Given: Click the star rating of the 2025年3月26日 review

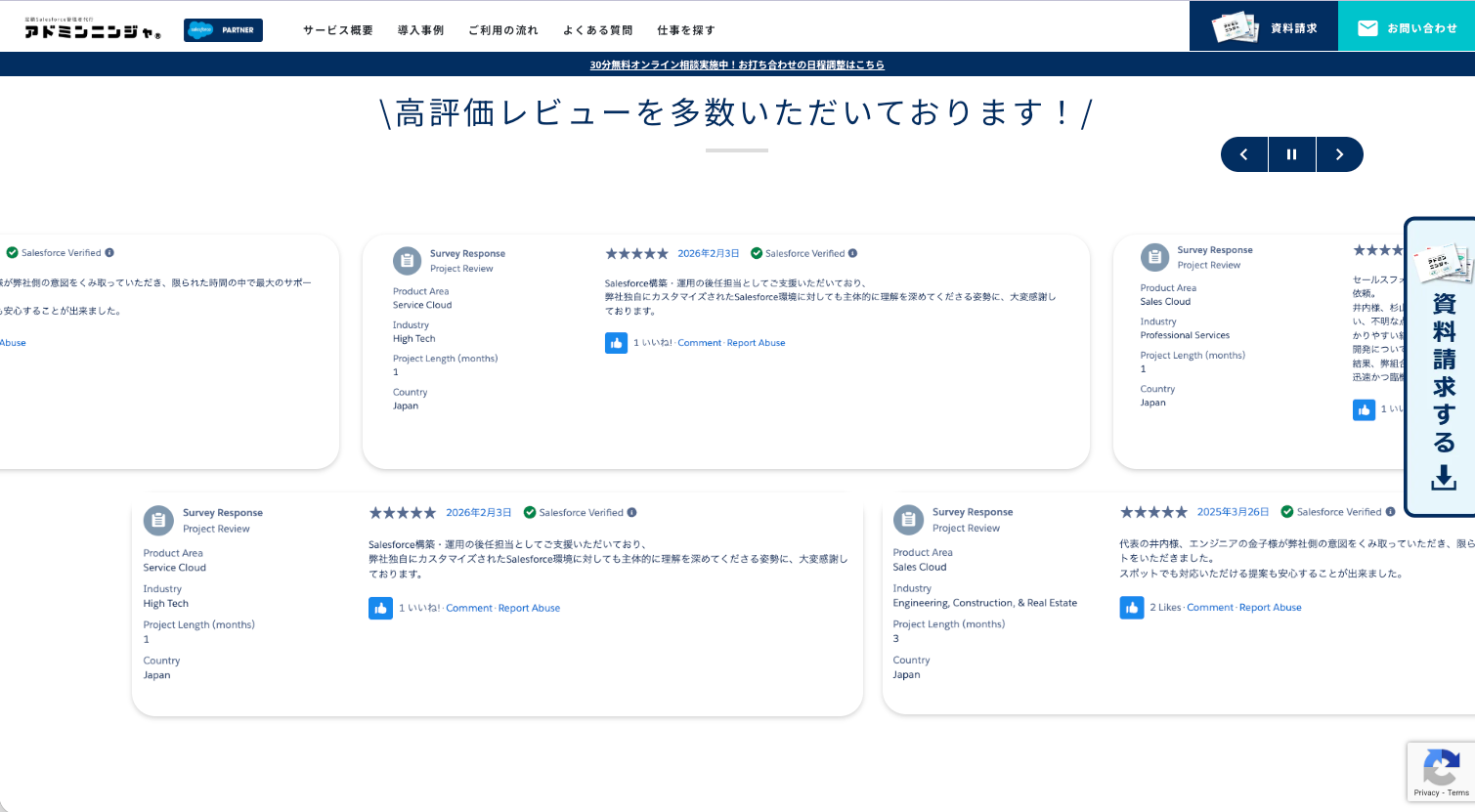Looking at the screenshot, I should click(x=1153, y=512).
